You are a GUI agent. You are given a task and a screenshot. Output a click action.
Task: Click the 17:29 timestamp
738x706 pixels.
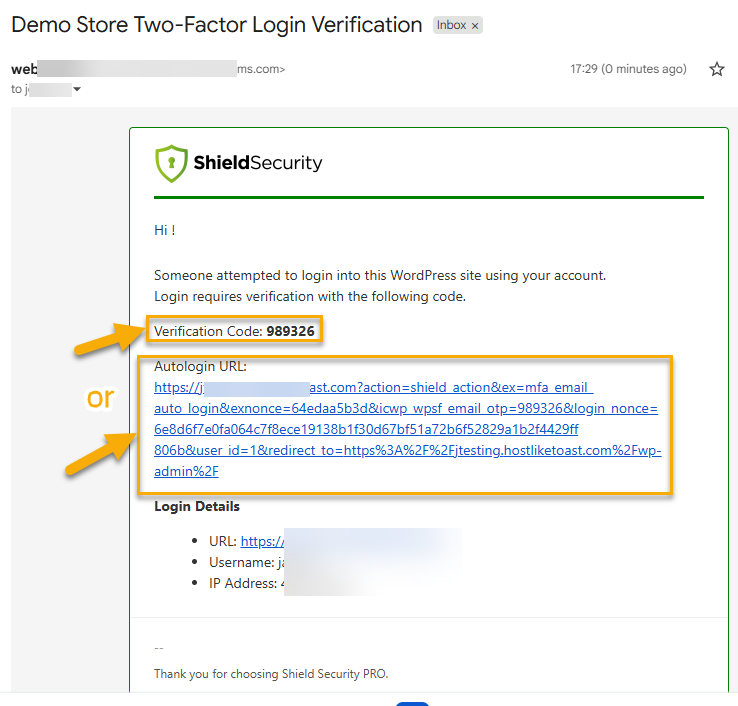[x=628, y=69]
